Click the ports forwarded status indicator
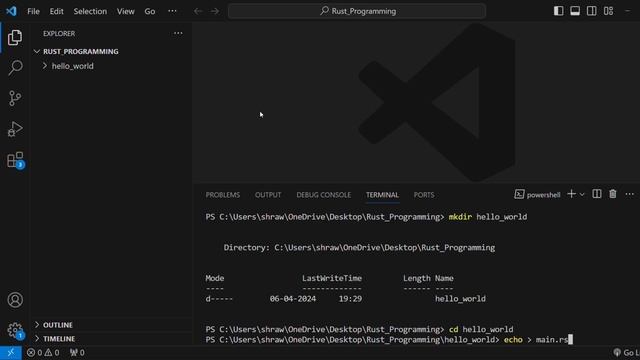Viewport: 640px width, 360px height. (77, 353)
